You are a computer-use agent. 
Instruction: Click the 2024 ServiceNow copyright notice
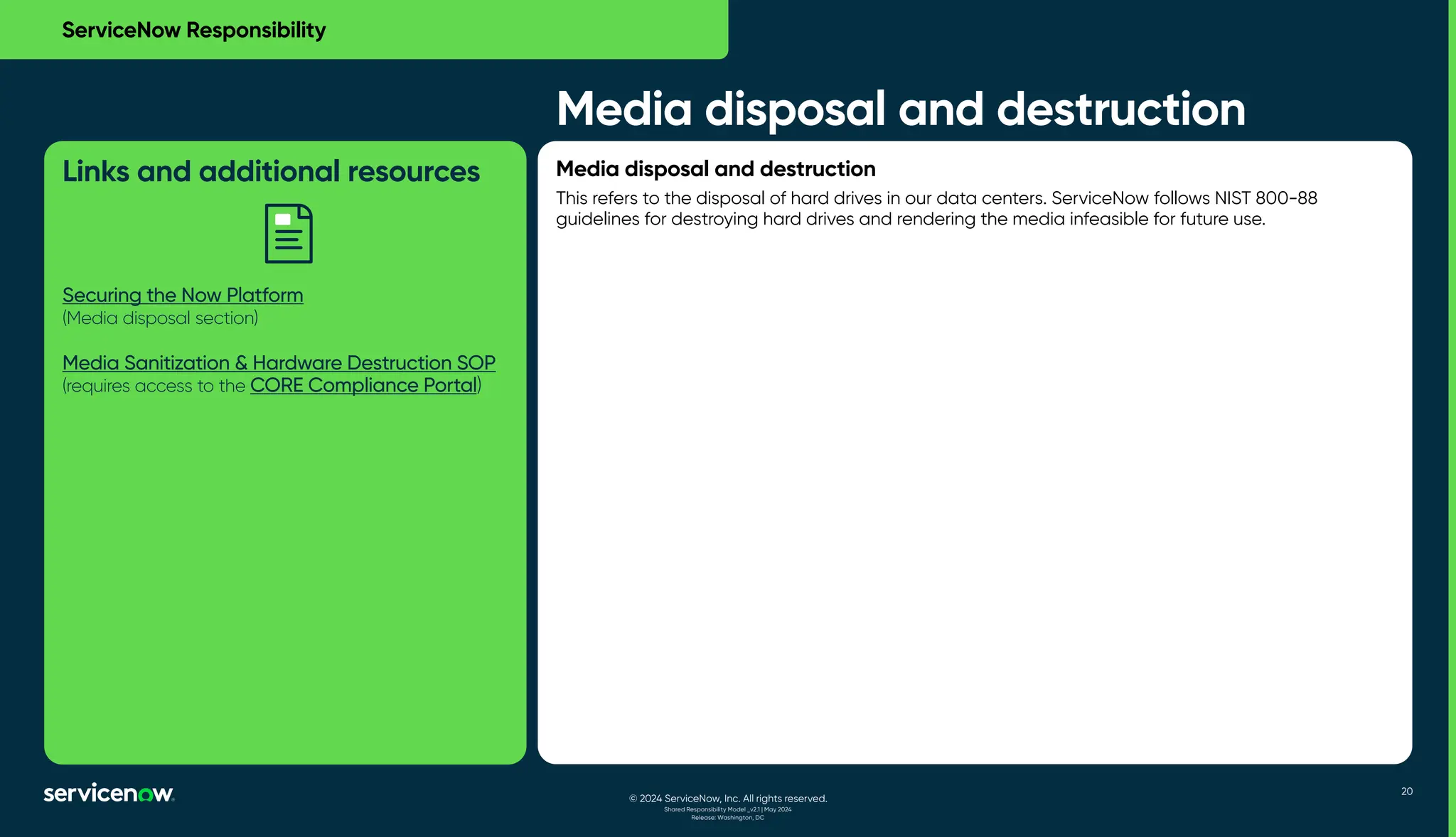[x=728, y=799]
